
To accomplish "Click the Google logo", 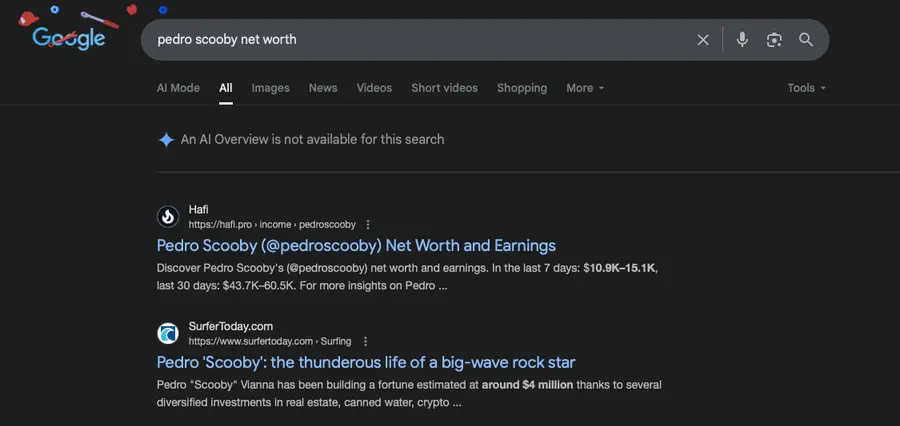I will (x=68, y=38).
